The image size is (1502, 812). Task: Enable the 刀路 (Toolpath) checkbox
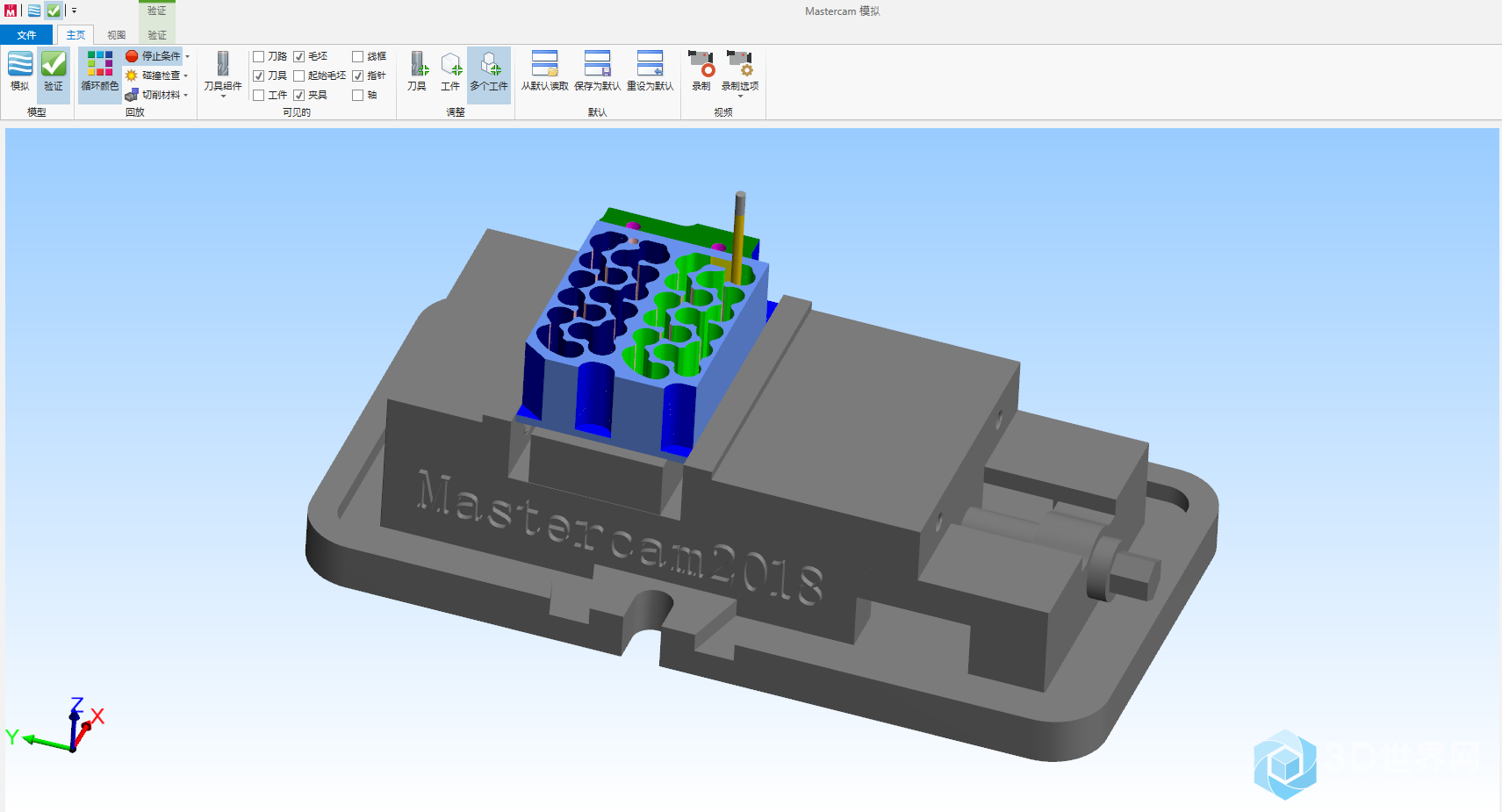[x=259, y=56]
